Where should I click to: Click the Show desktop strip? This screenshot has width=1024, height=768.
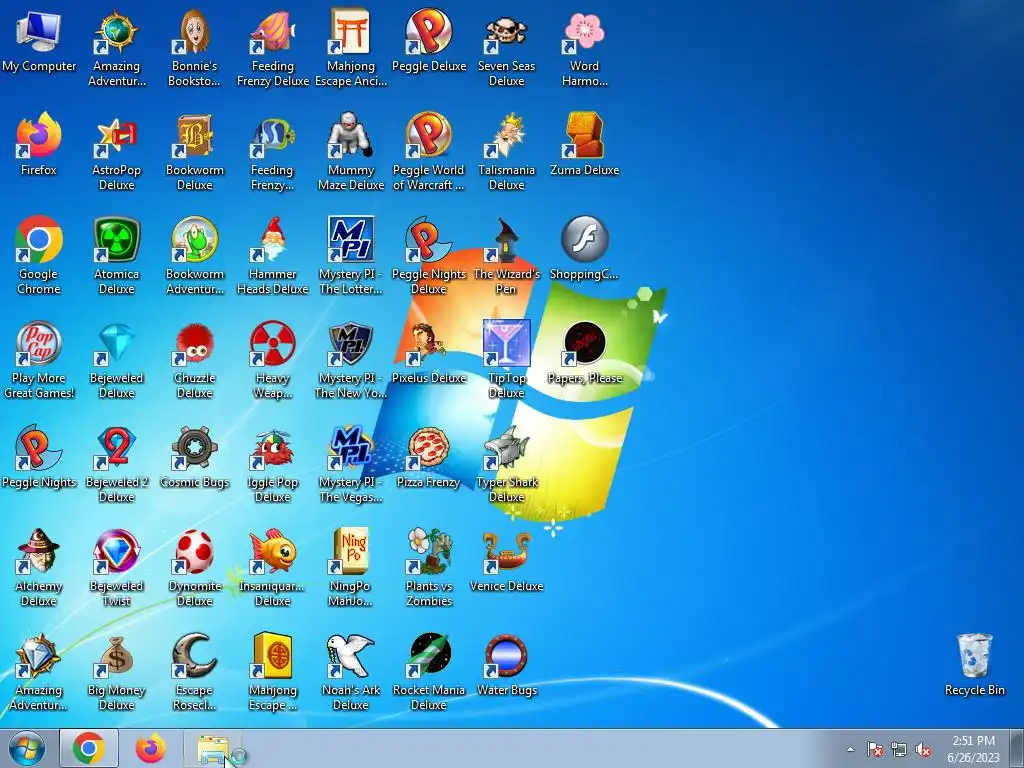point(1019,748)
